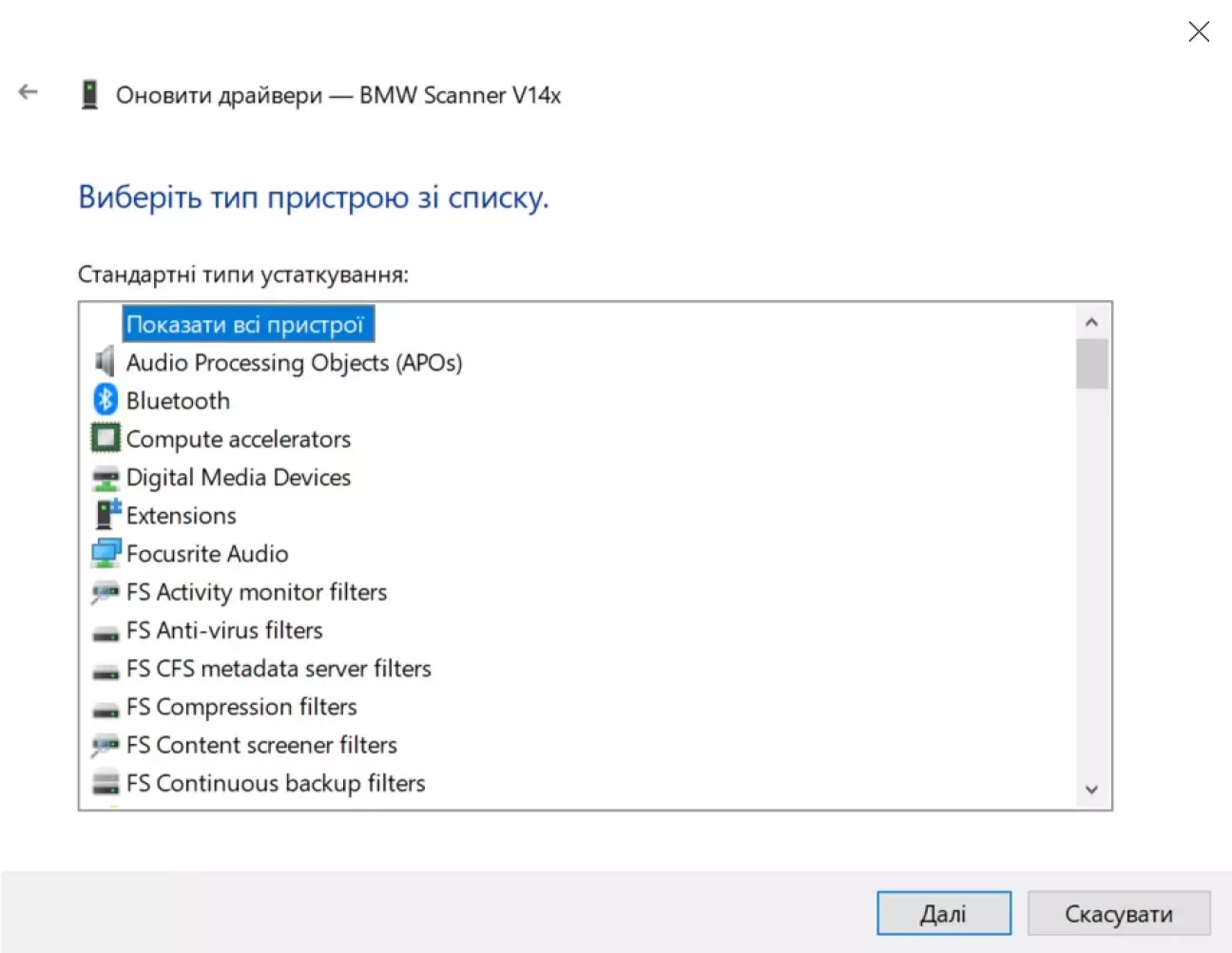
Task: Click the Bluetooth icon in list
Action: coord(105,400)
